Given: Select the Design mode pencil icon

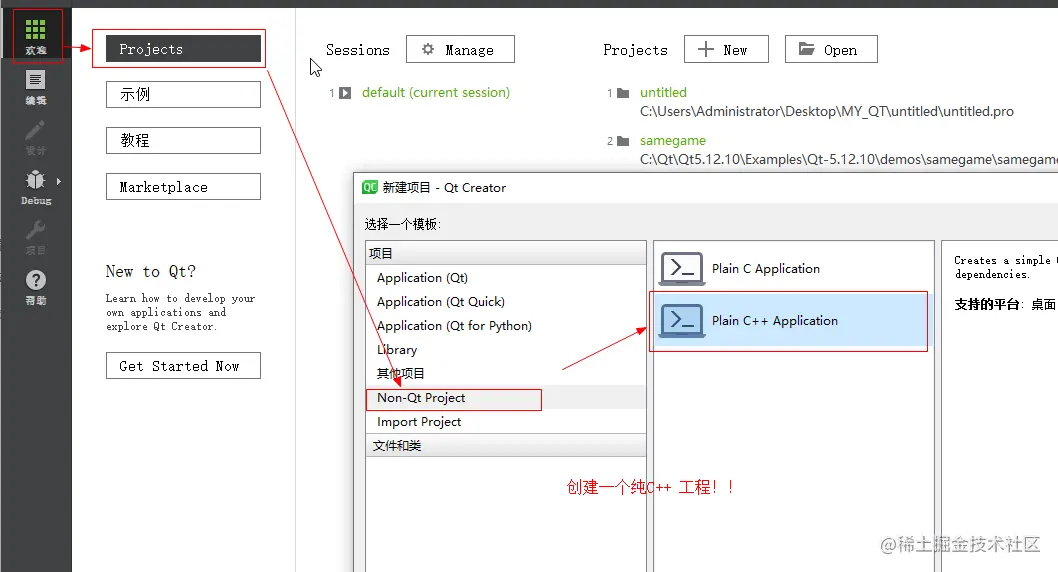Looking at the screenshot, I should click(35, 130).
